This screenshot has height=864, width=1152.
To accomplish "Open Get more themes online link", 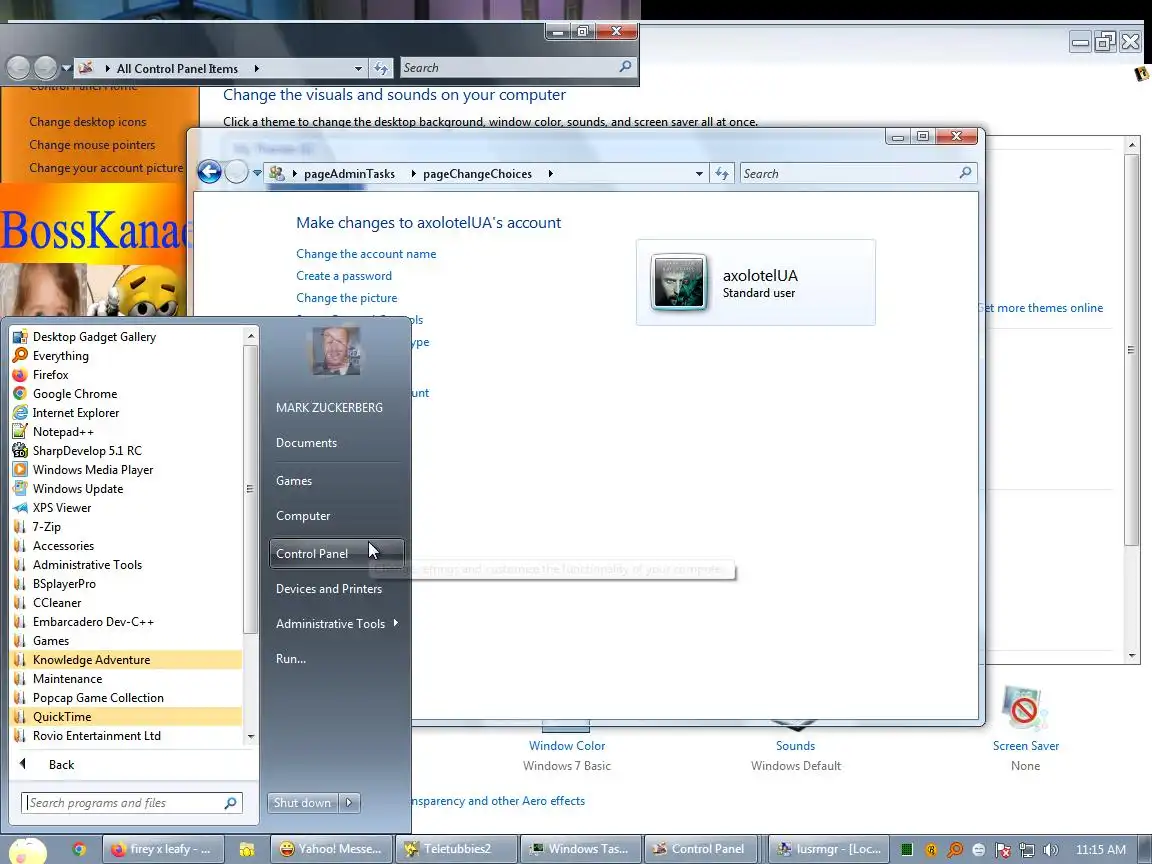I will [x=1041, y=308].
